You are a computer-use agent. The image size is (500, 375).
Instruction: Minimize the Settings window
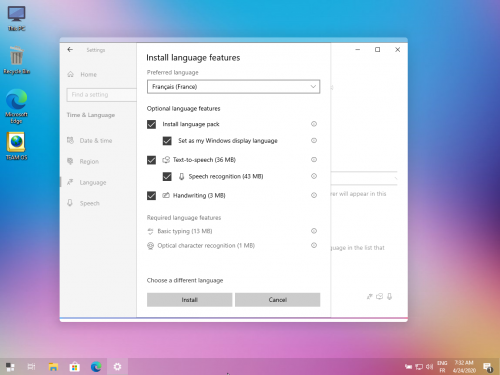pos(358,49)
